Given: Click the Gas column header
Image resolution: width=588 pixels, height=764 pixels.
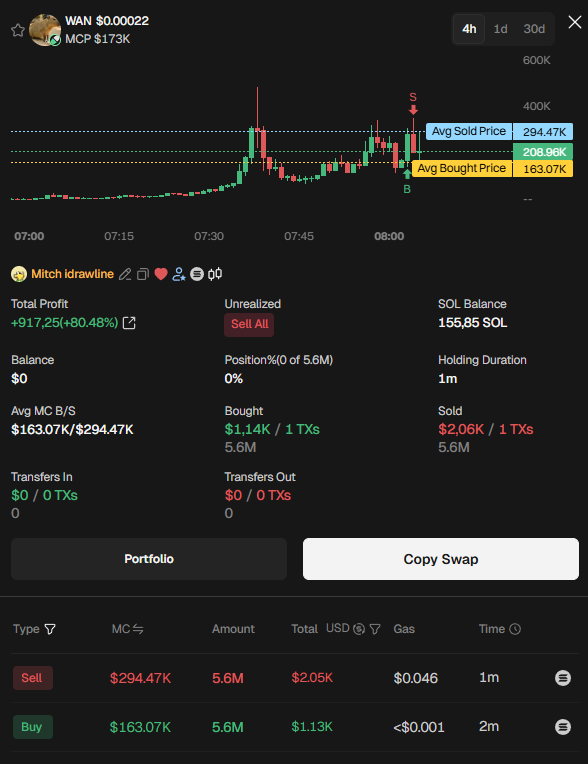Looking at the screenshot, I should click(404, 629).
